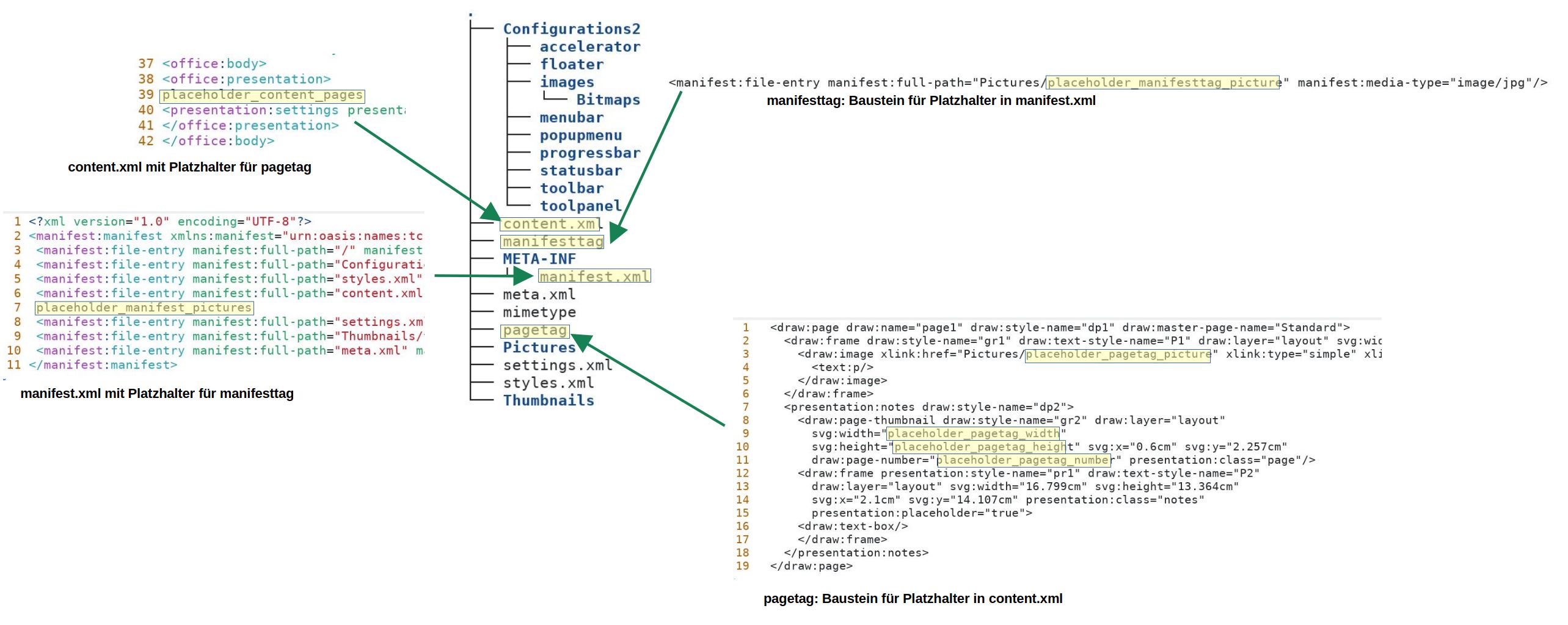Click the highlighted content.xml tree entry
1568x625 pixels.
pyautogui.click(x=550, y=224)
